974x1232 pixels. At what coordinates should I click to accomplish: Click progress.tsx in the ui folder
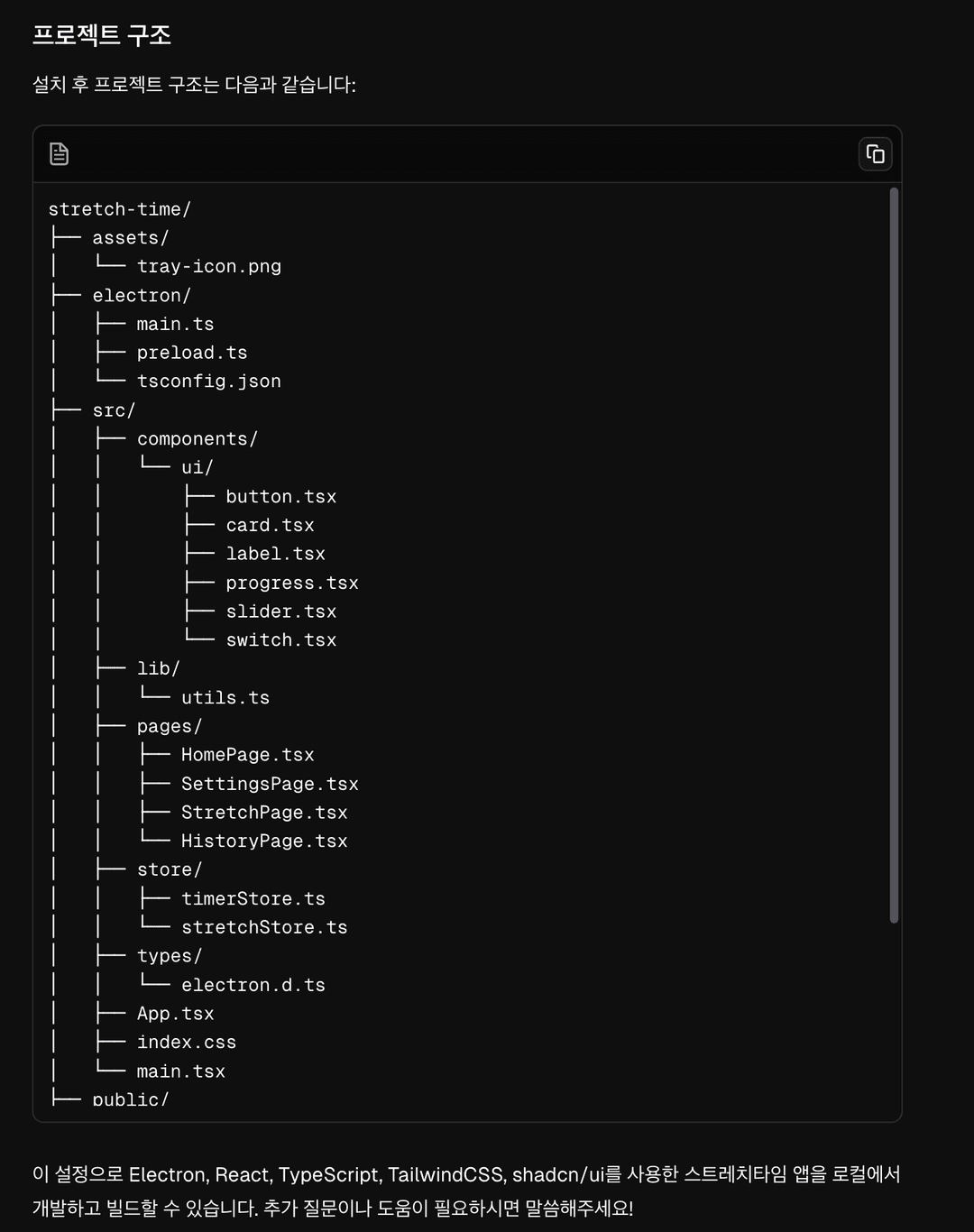291,584
